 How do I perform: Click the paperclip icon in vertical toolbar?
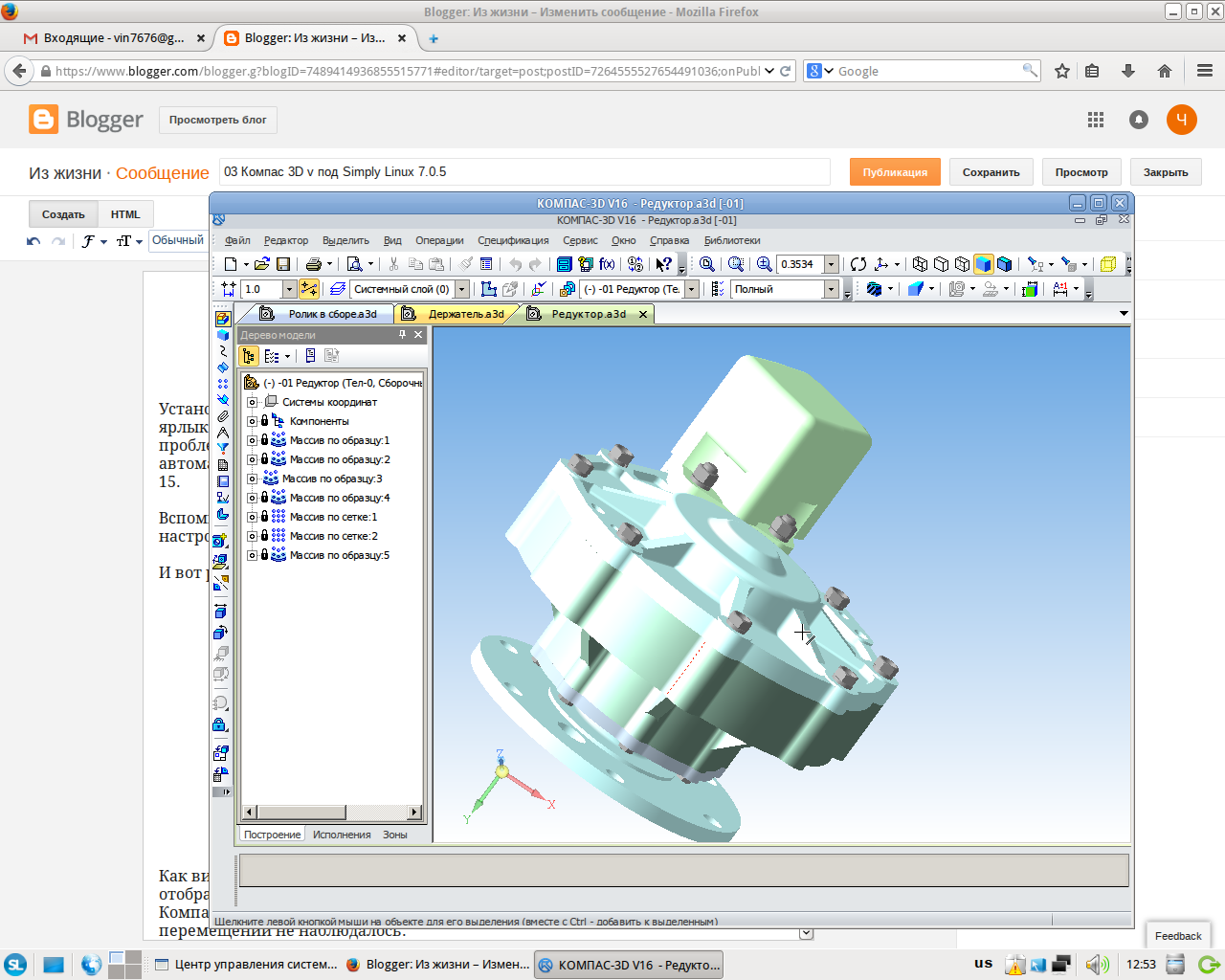223,416
